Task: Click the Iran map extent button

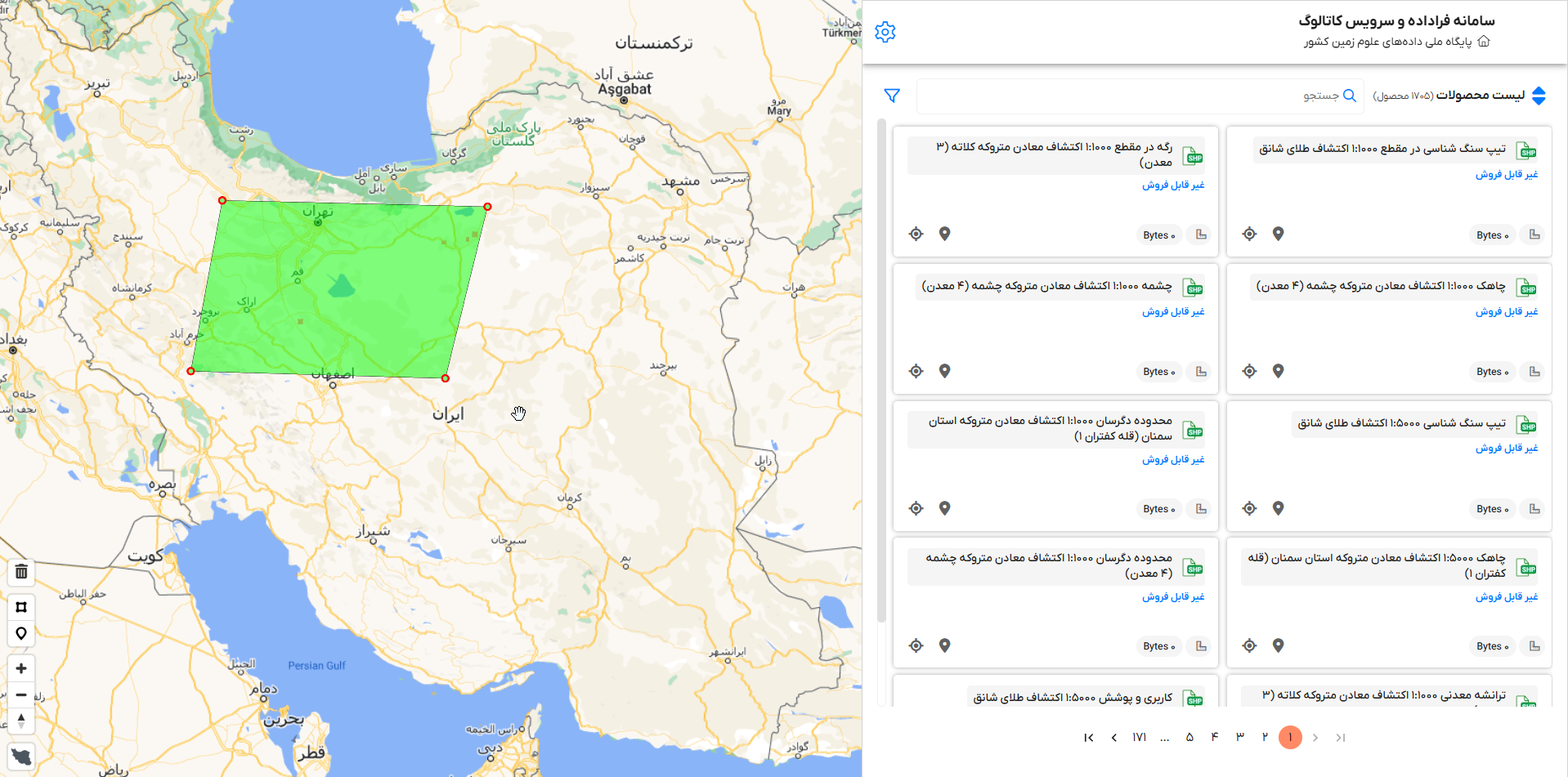Action: tap(21, 756)
